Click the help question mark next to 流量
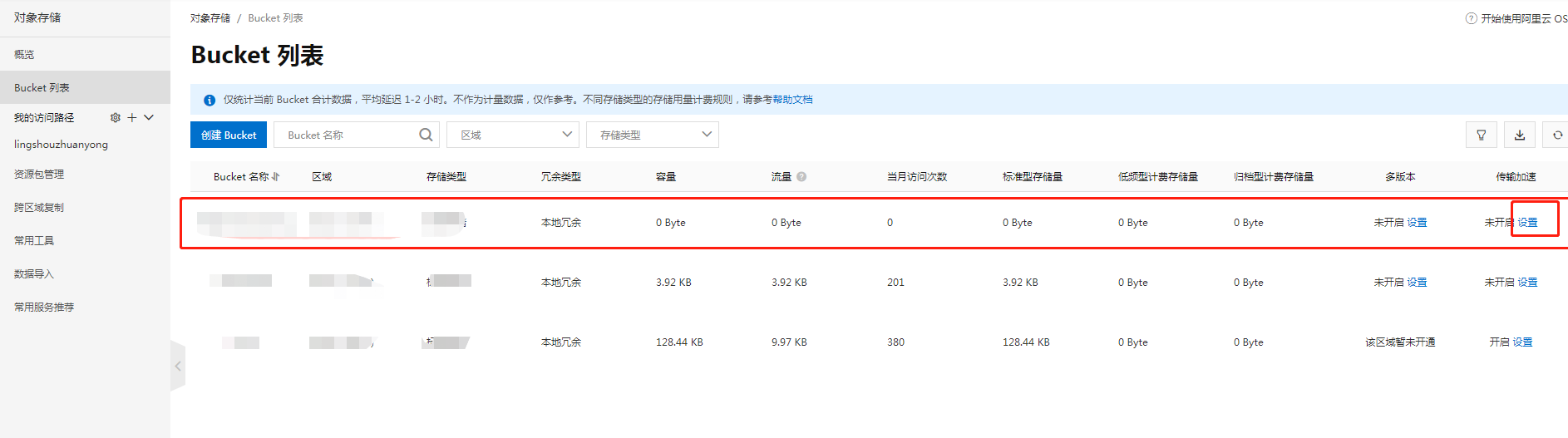The width and height of the screenshot is (1568, 438). 801,177
